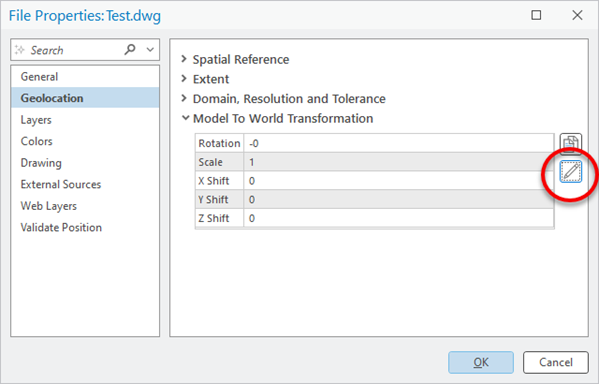Open the External Sources tab
The width and height of the screenshot is (599, 384).
85,184
